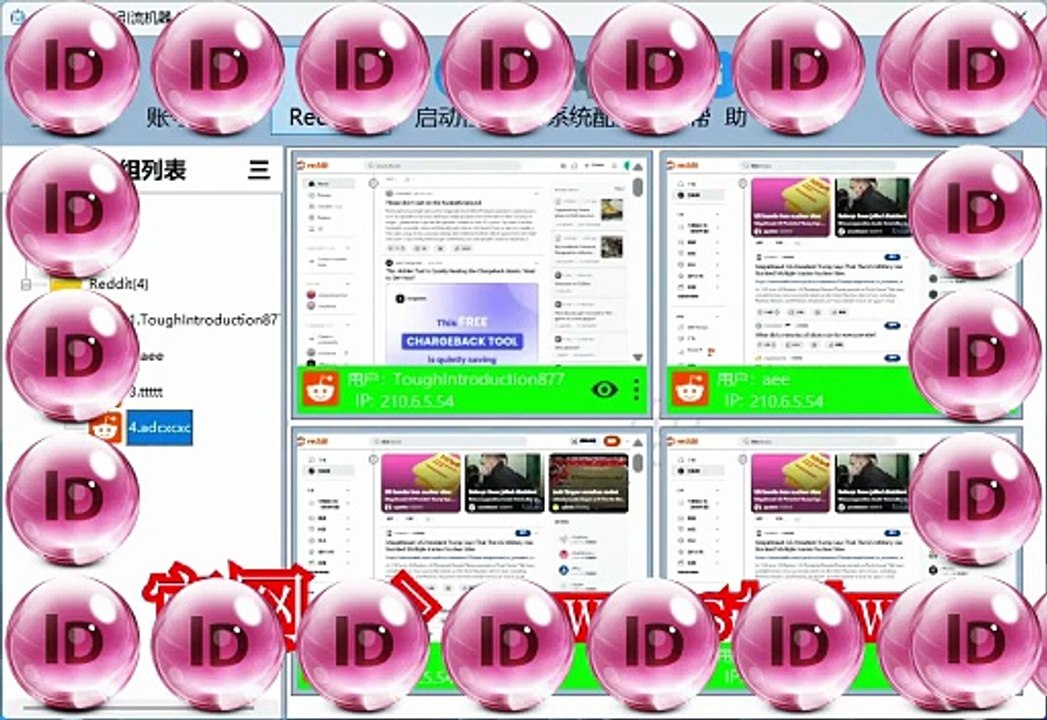The width and height of the screenshot is (1047, 720).
Task: Open three-dot menu on ToughIntroduction877 panel
Action: click(x=636, y=389)
